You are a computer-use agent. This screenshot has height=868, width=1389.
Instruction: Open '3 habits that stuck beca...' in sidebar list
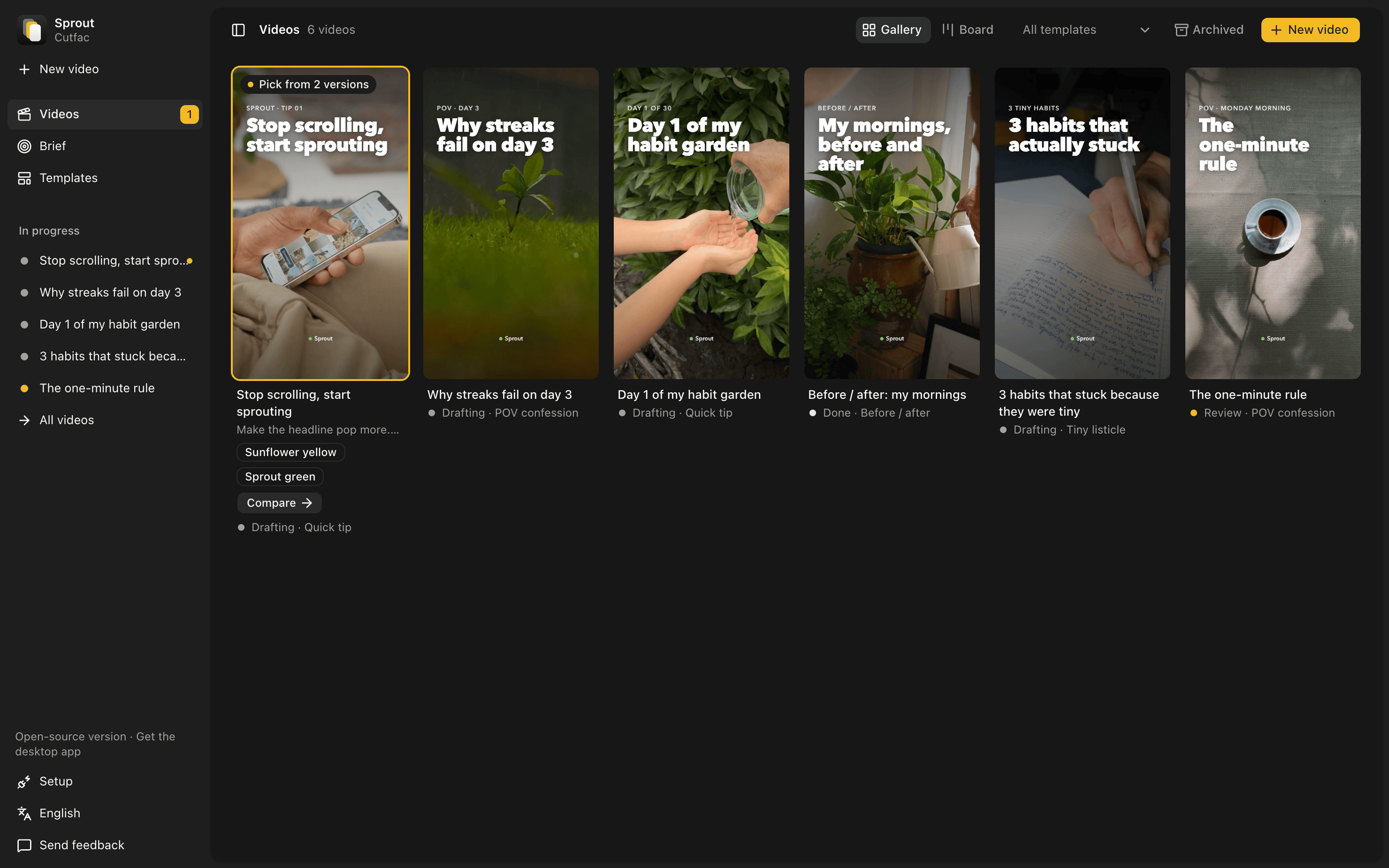[x=105, y=357]
